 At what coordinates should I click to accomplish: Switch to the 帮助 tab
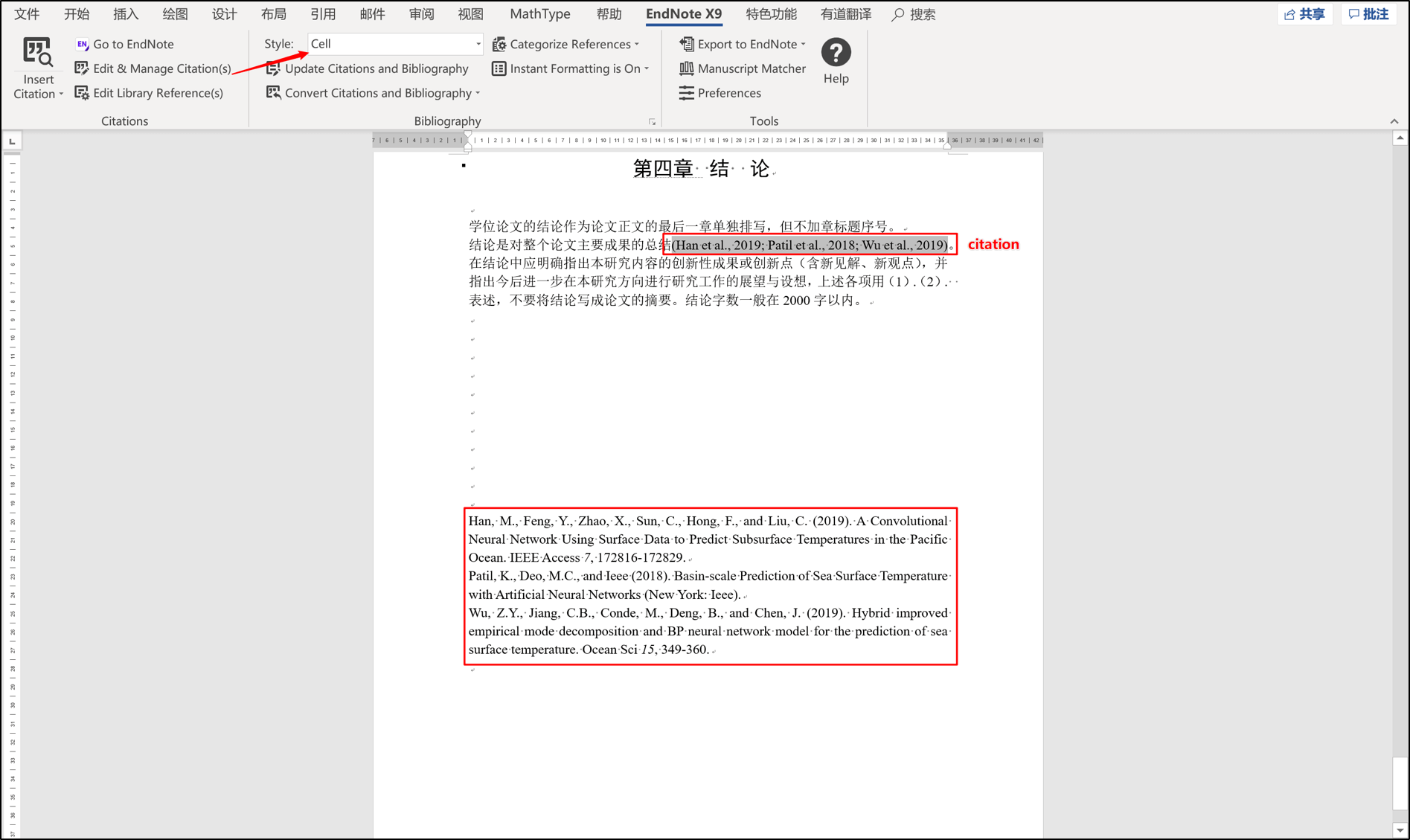609,14
